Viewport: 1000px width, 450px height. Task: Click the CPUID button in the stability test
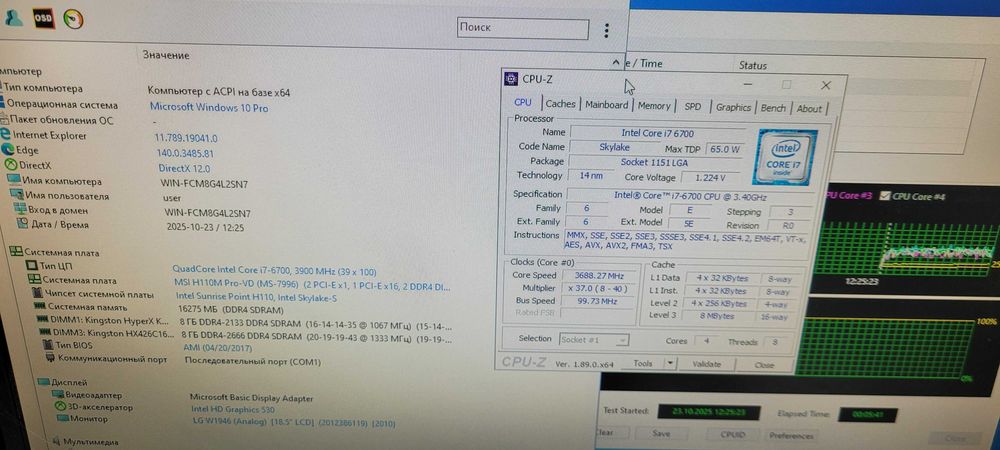[733, 435]
